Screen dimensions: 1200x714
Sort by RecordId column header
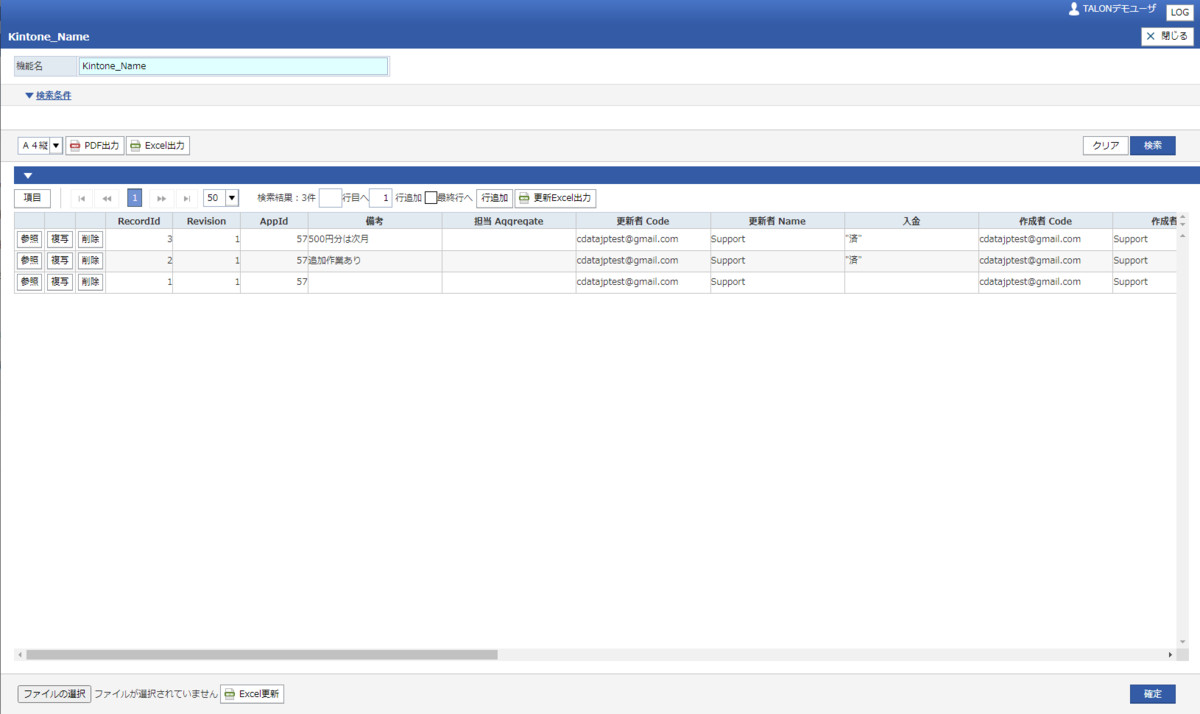(x=139, y=221)
